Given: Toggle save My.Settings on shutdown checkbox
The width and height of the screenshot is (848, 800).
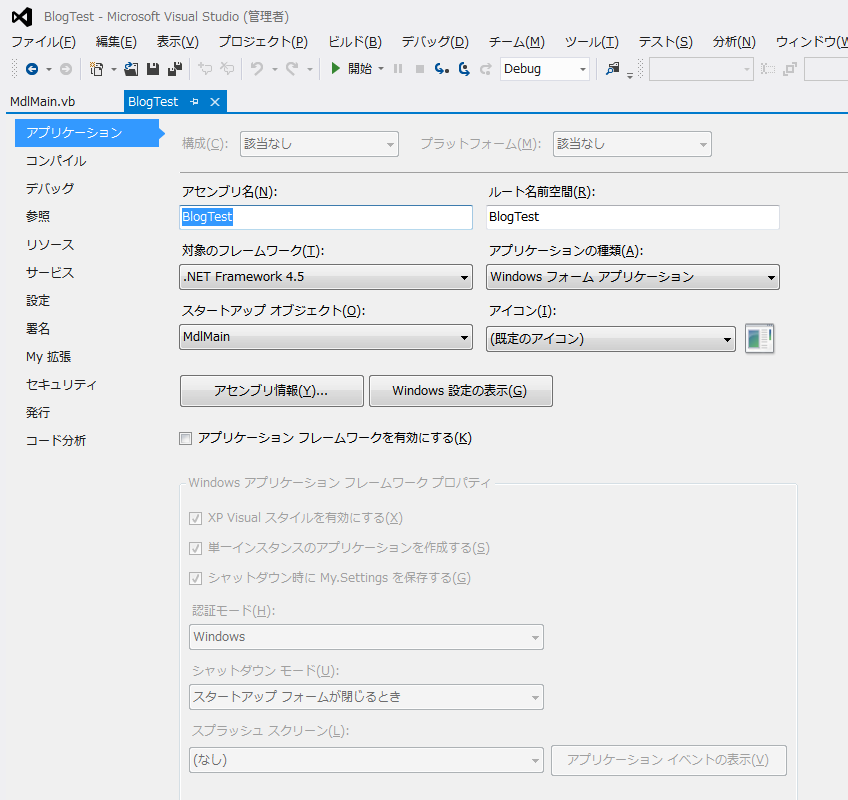Looking at the screenshot, I should pyautogui.click(x=195, y=578).
